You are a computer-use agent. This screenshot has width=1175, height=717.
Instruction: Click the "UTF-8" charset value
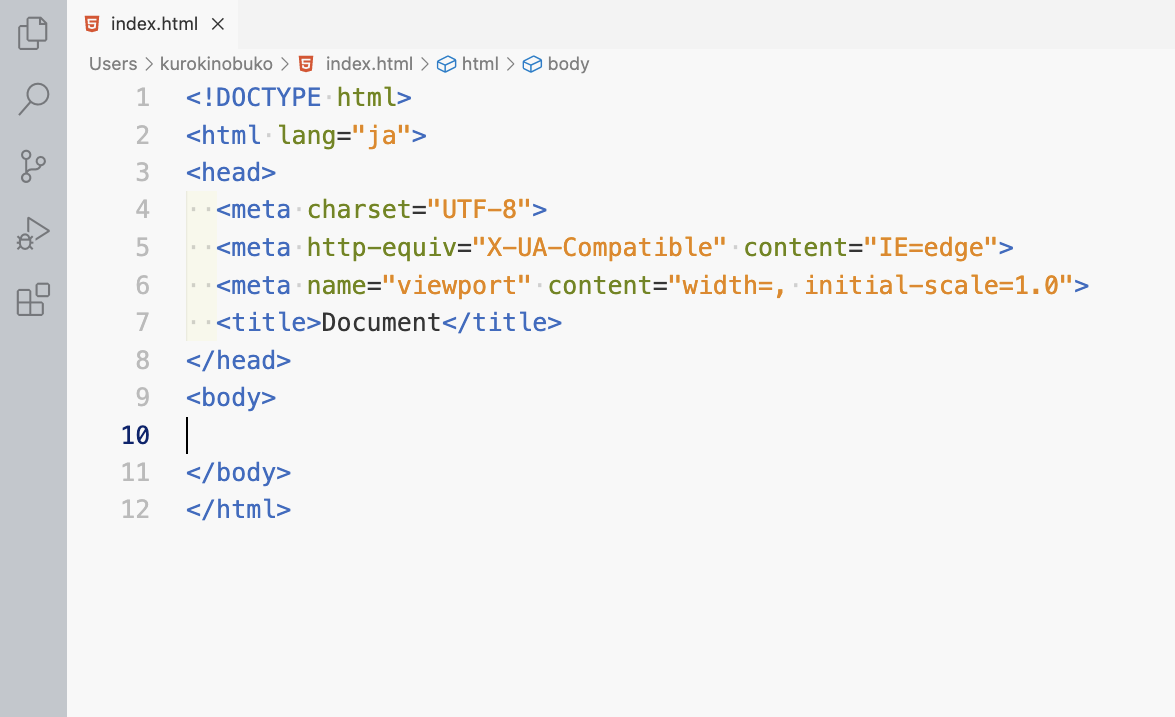pos(479,209)
